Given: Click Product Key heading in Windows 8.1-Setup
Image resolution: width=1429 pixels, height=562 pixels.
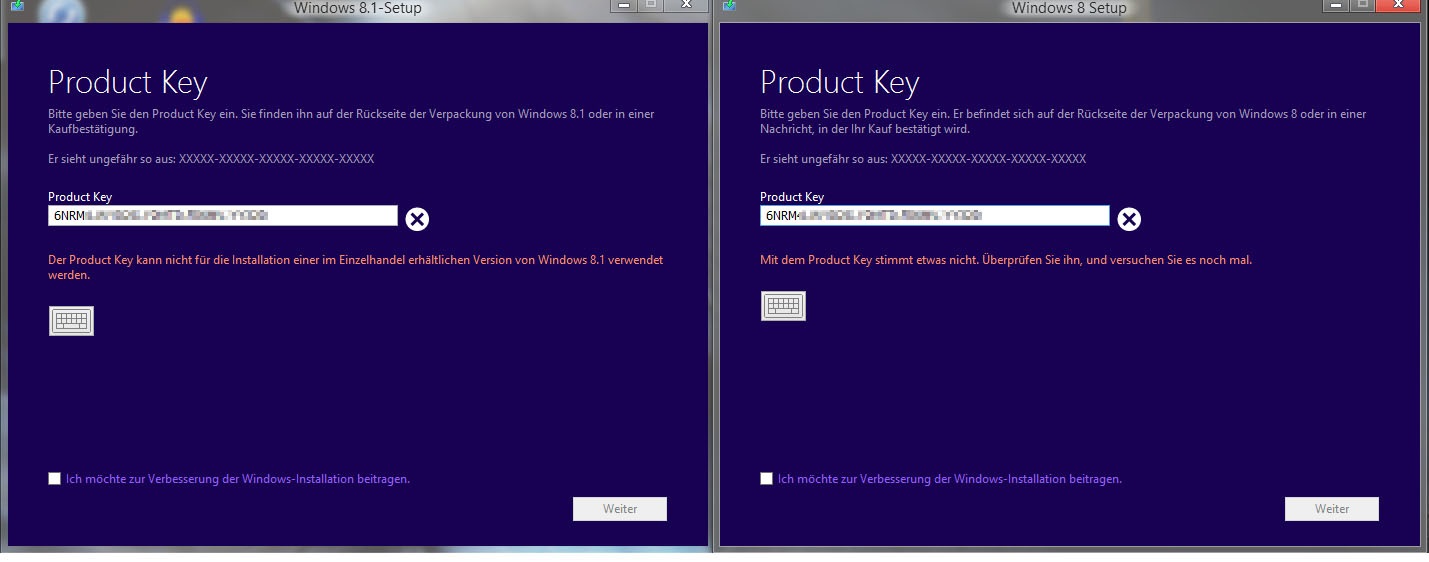Looking at the screenshot, I should [128, 83].
